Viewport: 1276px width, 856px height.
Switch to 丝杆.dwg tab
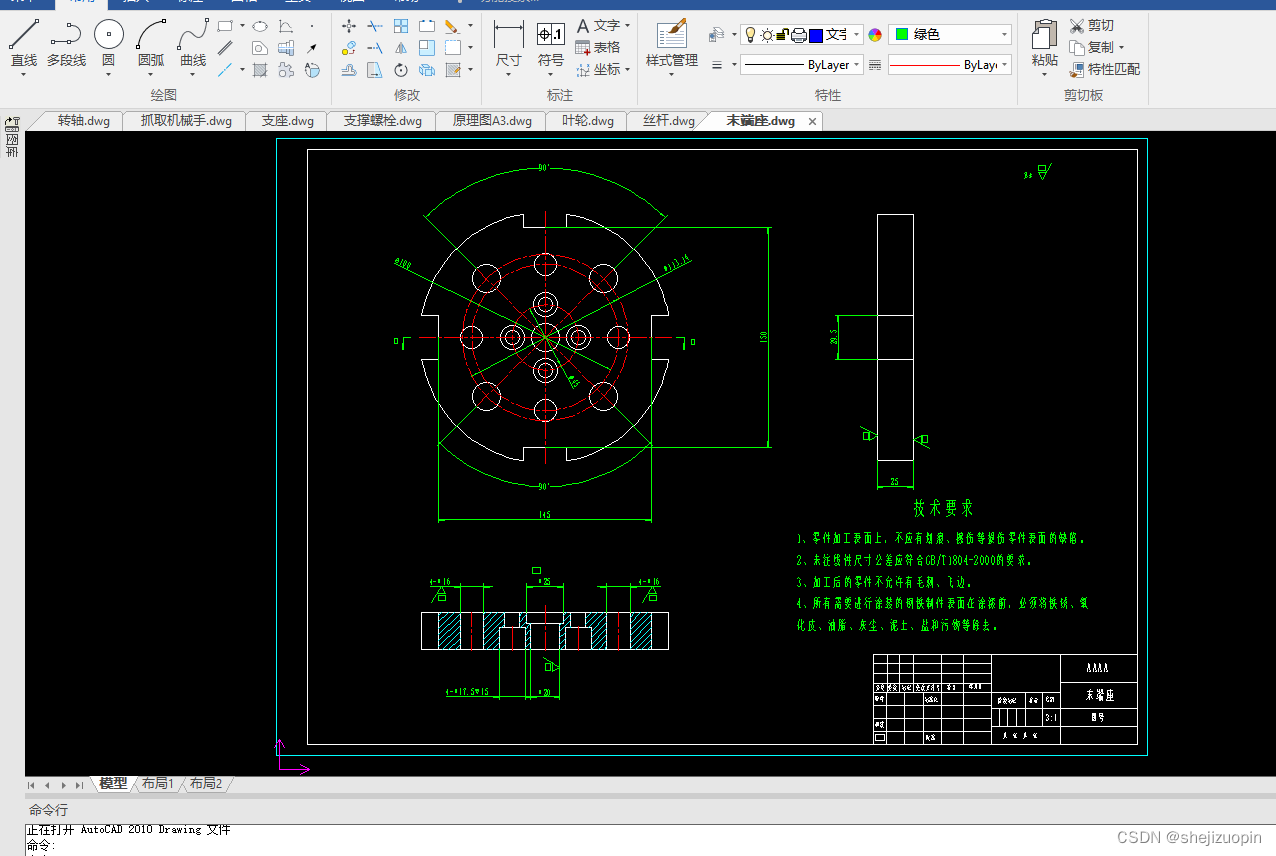coord(669,121)
